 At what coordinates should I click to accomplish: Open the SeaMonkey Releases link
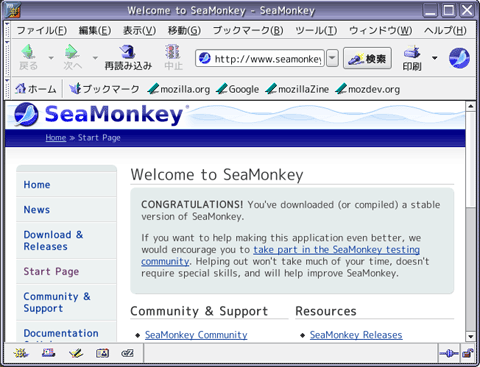coord(356,335)
